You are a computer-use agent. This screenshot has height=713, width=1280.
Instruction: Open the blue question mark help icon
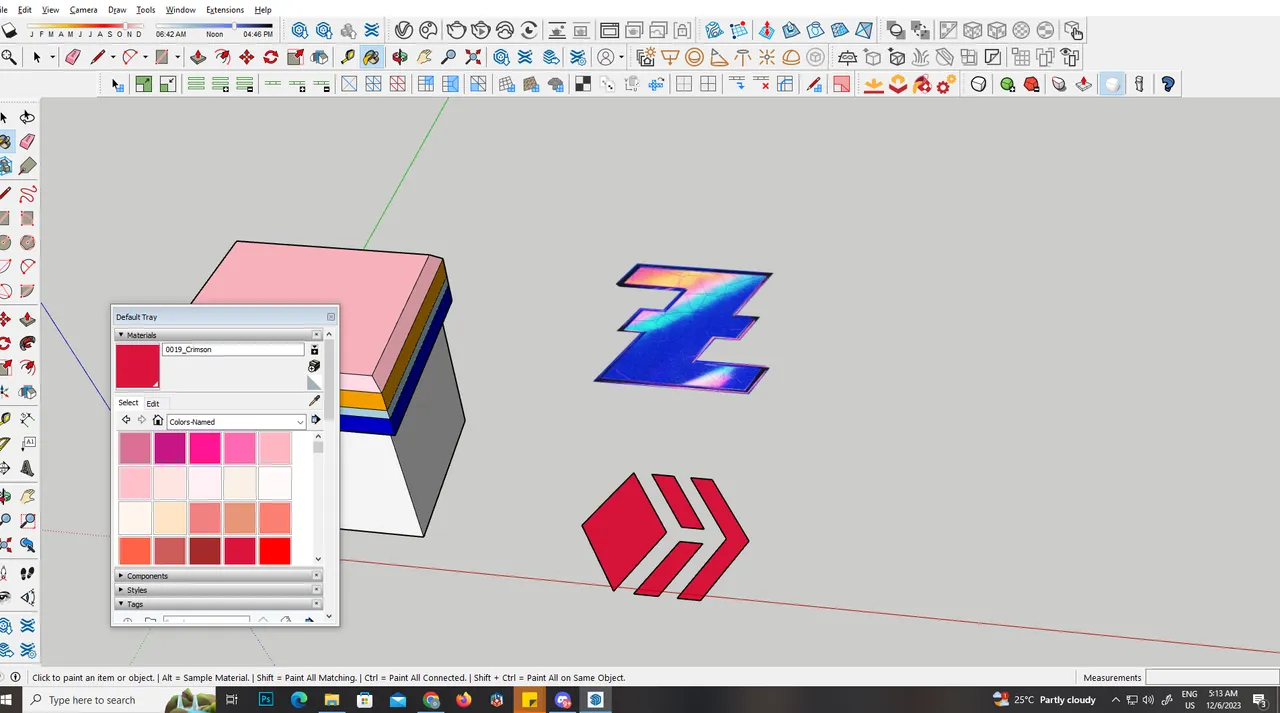1167,84
